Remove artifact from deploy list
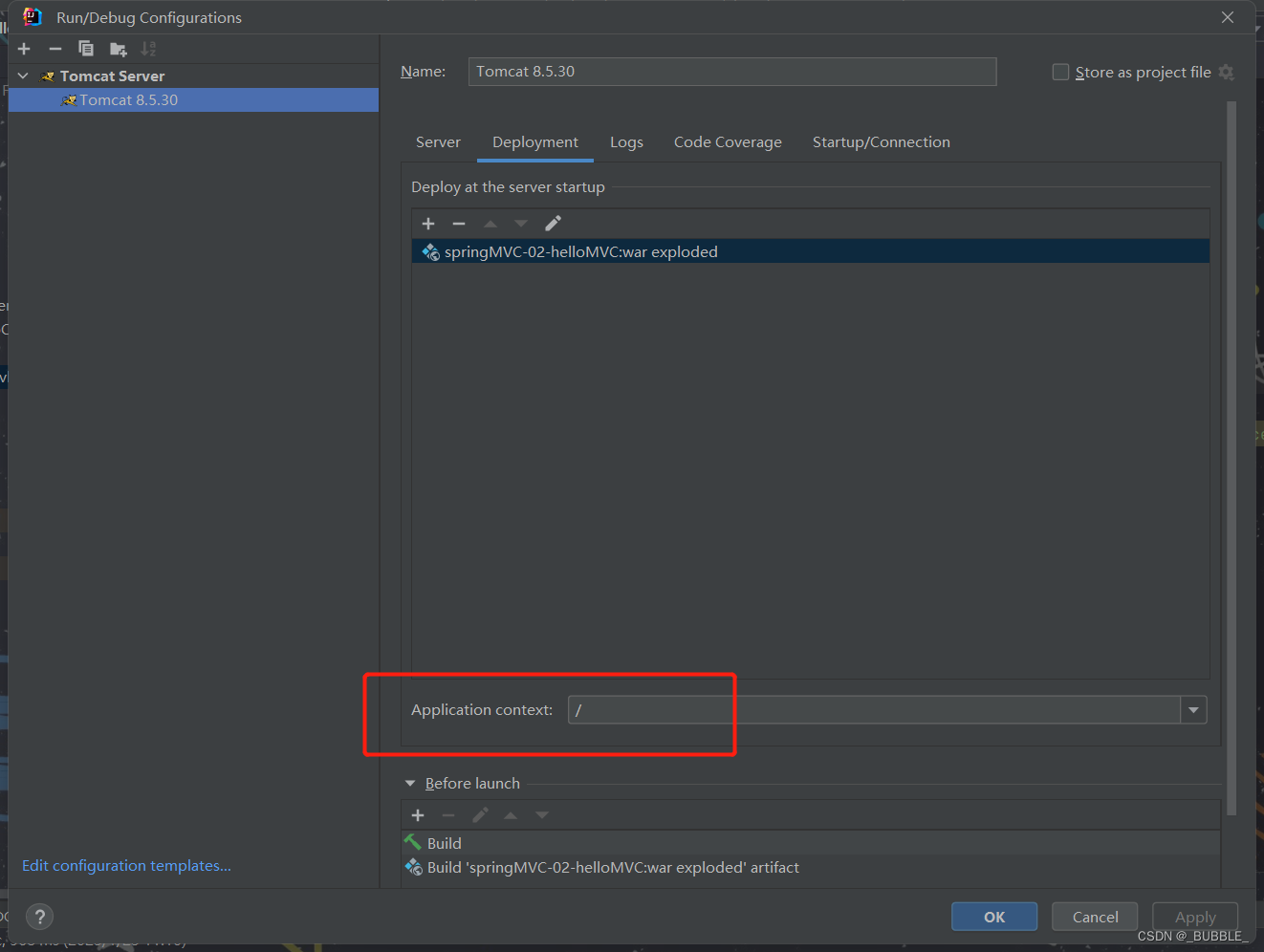 pyautogui.click(x=459, y=224)
